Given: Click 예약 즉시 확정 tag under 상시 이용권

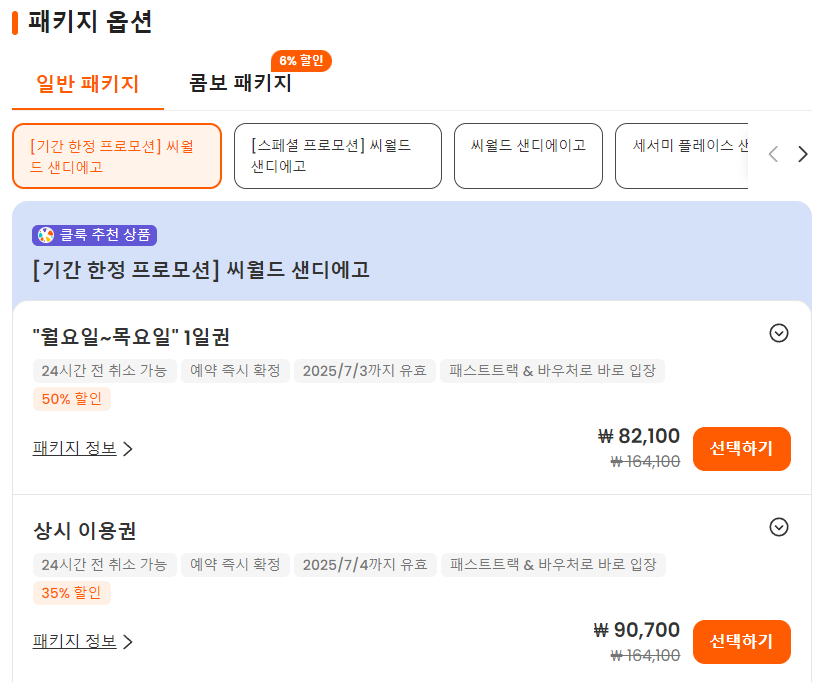Looking at the screenshot, I should [235, 564].
